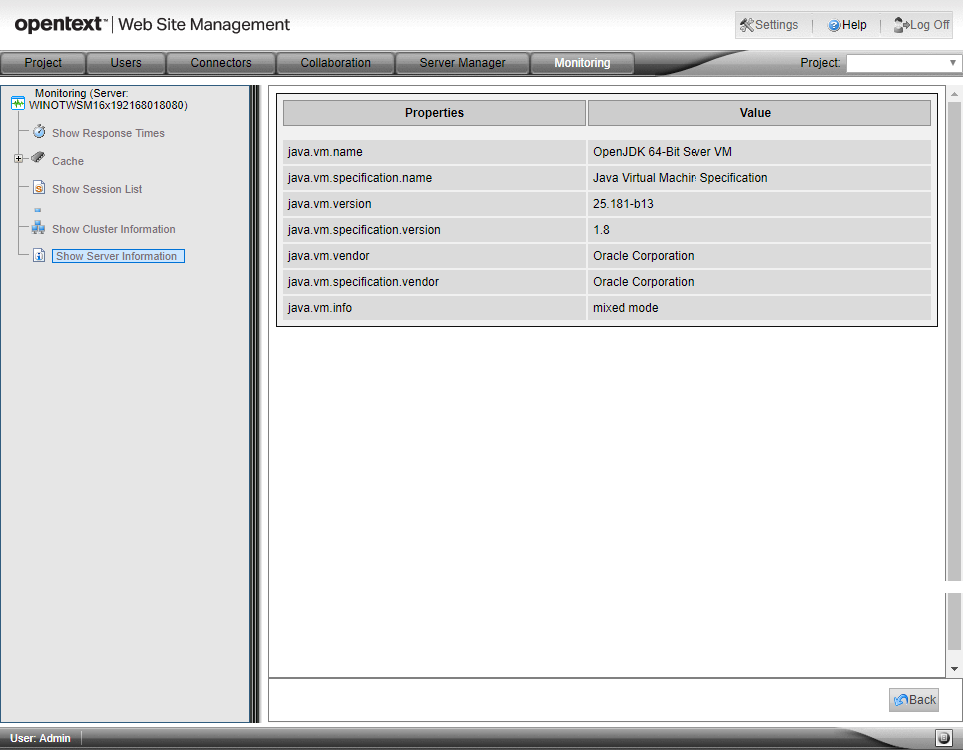The image size is (963, 755).
Task: Select the Monitoring tab
Action: [582, 63]
